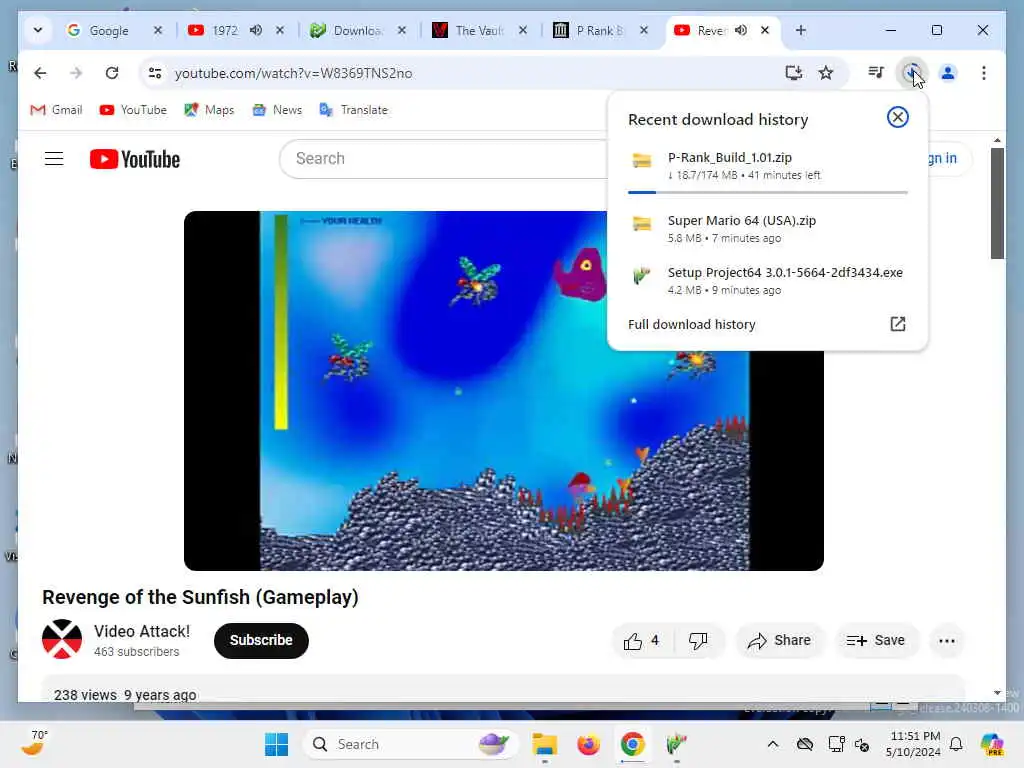This screenshot has width=1024, height=768.
Task: Subscribe to Video Attack!
Action: tap(261, 641)
